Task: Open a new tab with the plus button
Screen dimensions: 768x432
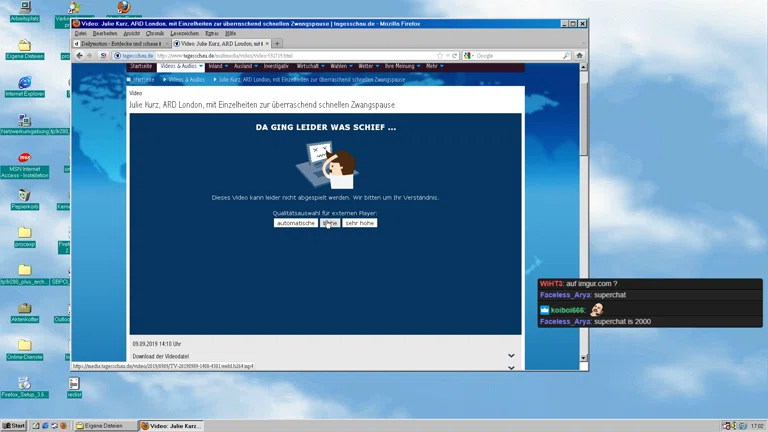Action: 277,44
